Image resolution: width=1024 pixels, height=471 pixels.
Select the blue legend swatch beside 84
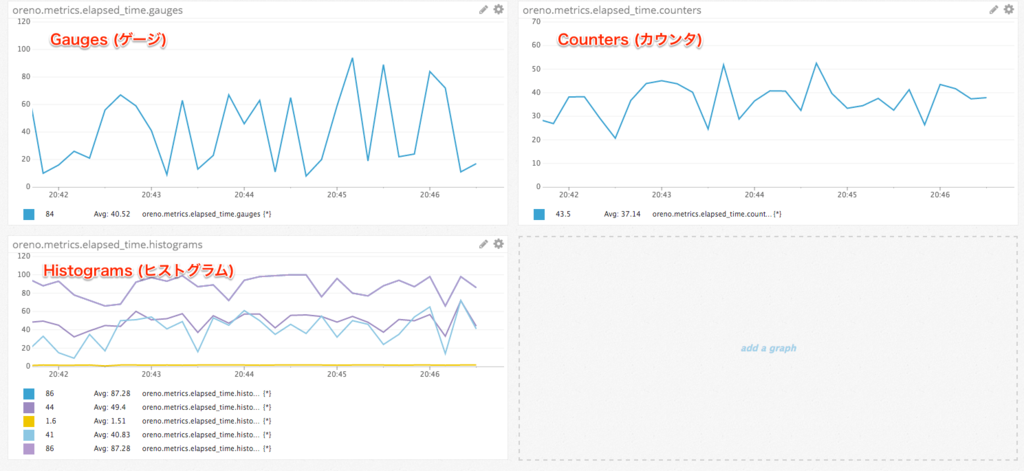tap(29, 214)
